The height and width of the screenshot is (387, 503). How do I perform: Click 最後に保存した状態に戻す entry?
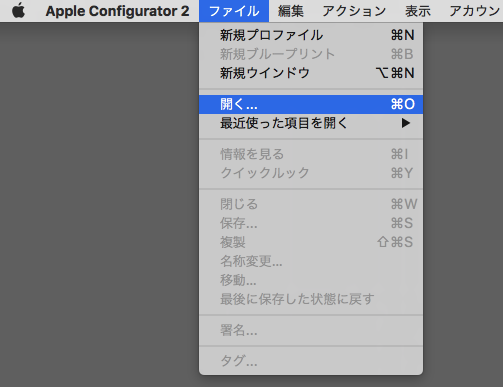point(311,299)
